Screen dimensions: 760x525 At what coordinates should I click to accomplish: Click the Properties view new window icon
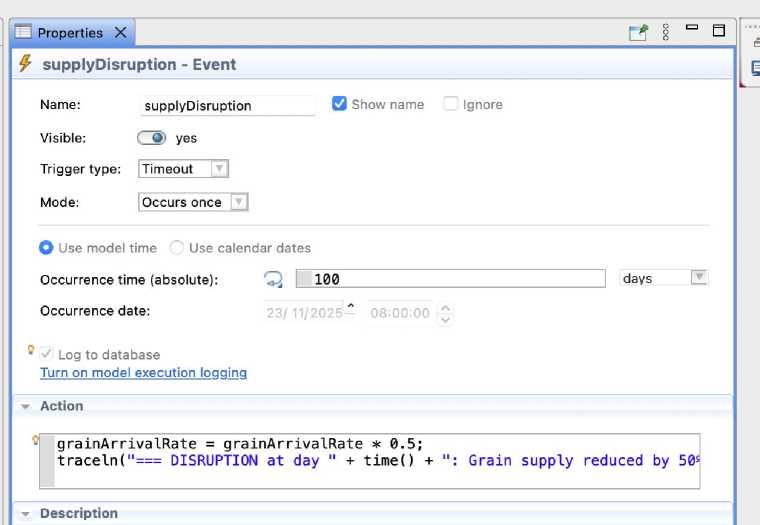pyautogui.click(x=638, y=32)
